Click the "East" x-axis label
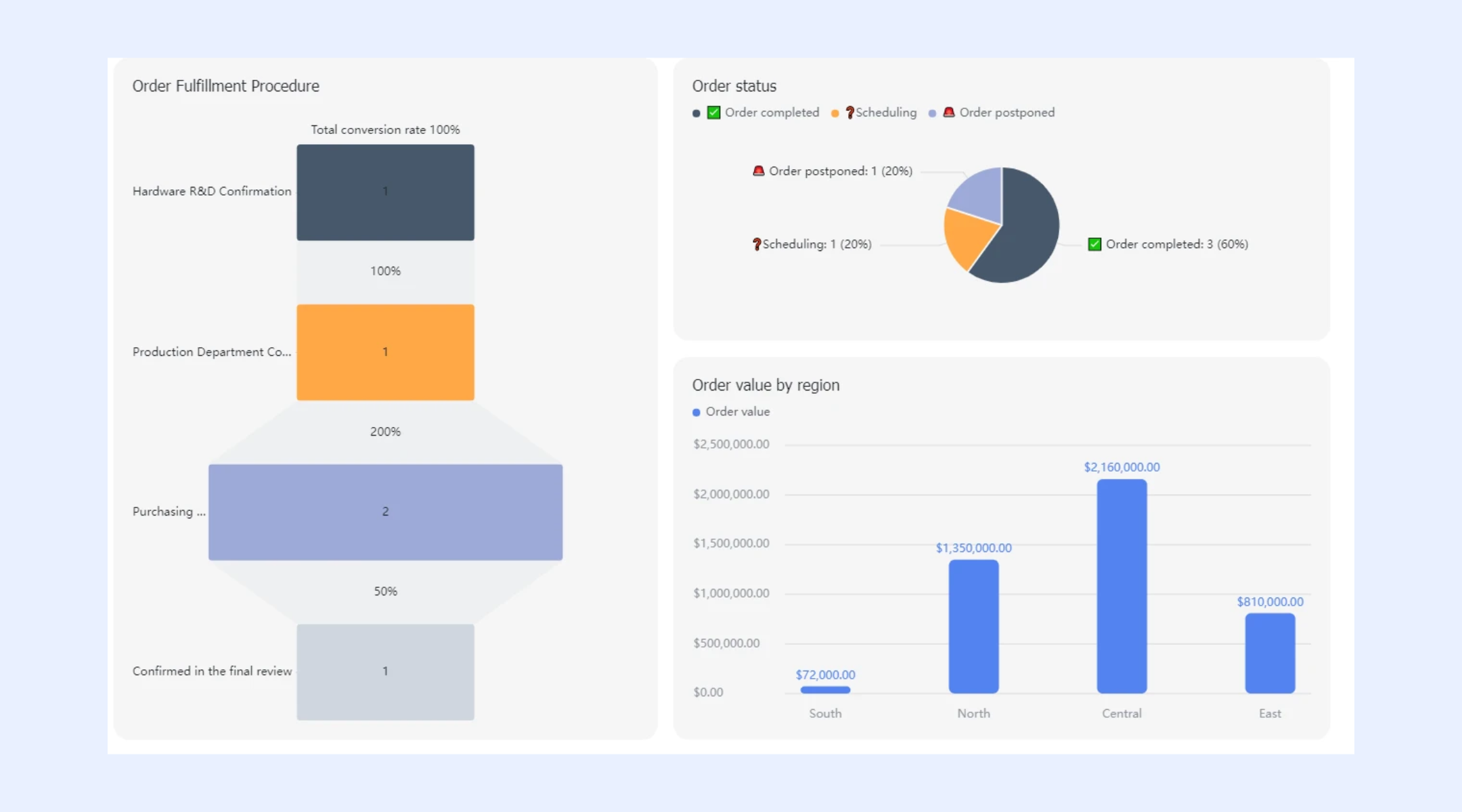The image size is (1462, 812). coord(1270,713)
